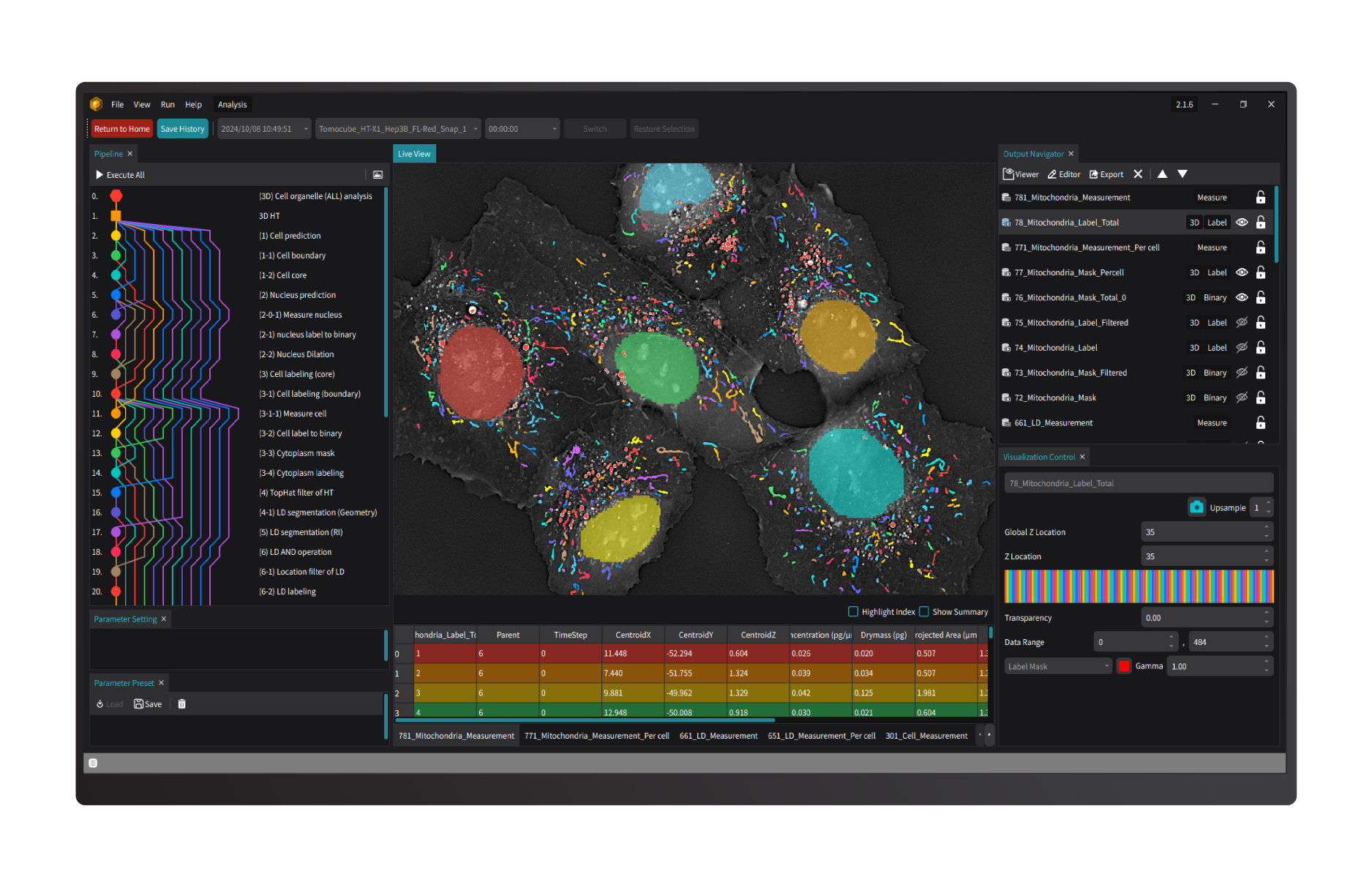Screen dimensions: 1372x877
Task: Move output item up with triangle arrow
Action: (1162, 174)
